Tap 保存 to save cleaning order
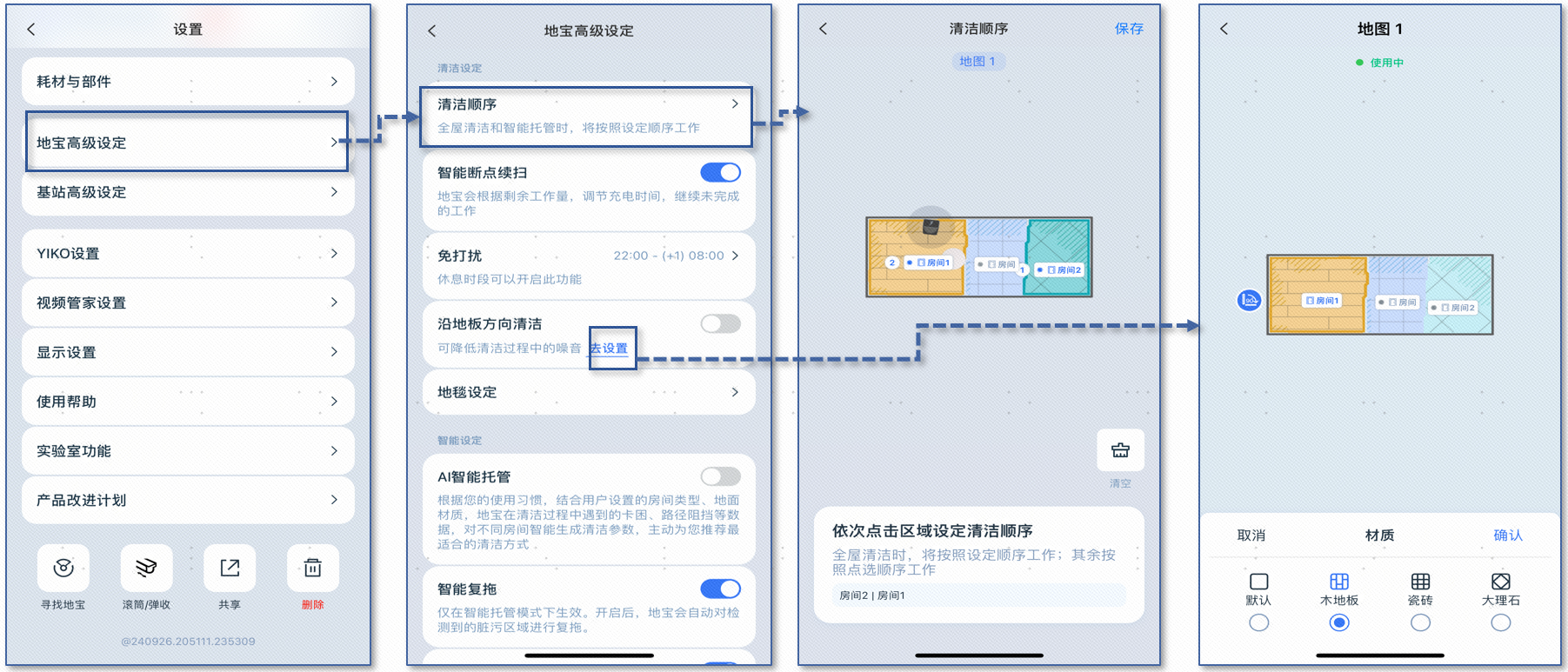The width and height of the screenshot is (1568, 672). (x=1129, y=29)
